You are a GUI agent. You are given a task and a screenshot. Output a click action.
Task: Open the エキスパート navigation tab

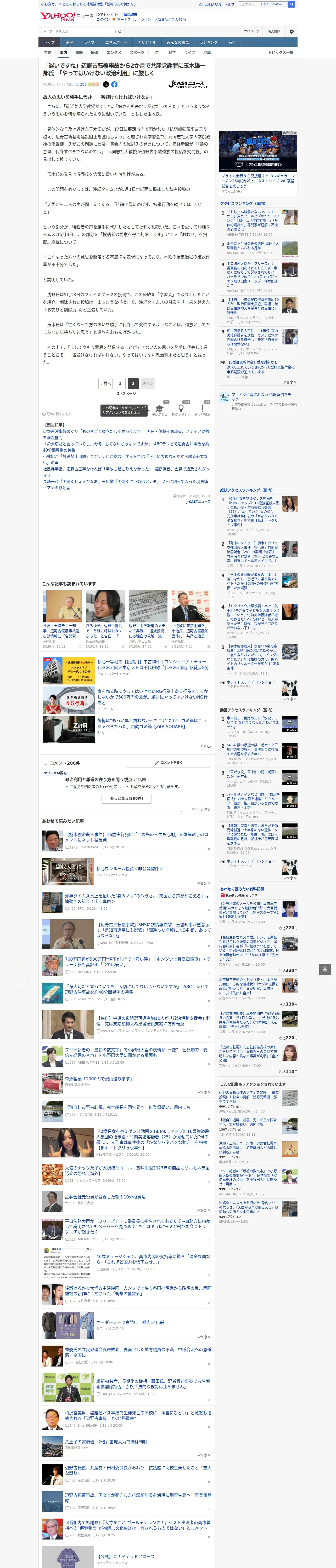click(116, 43)
